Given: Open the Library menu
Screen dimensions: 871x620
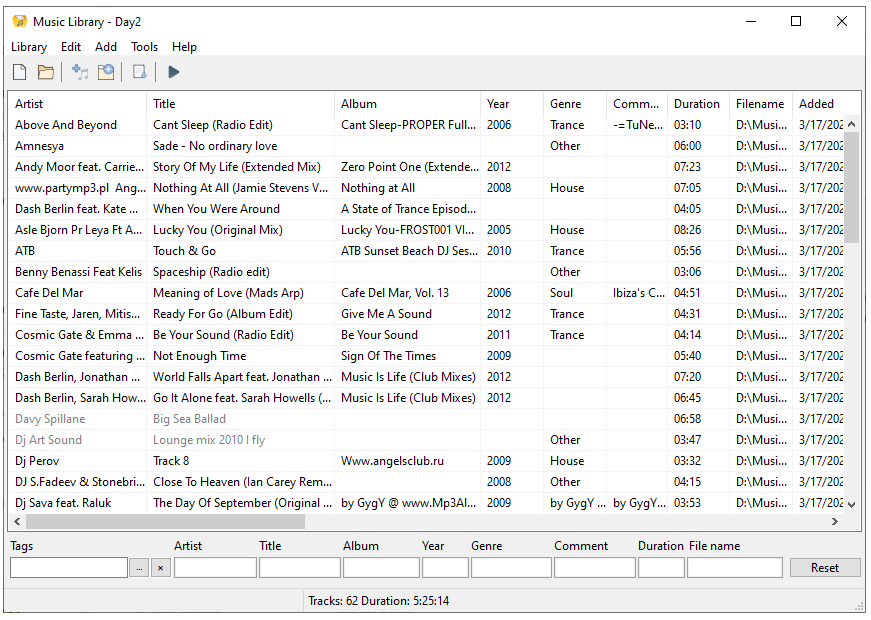Looking at the screenshot, I should (29, 47).
